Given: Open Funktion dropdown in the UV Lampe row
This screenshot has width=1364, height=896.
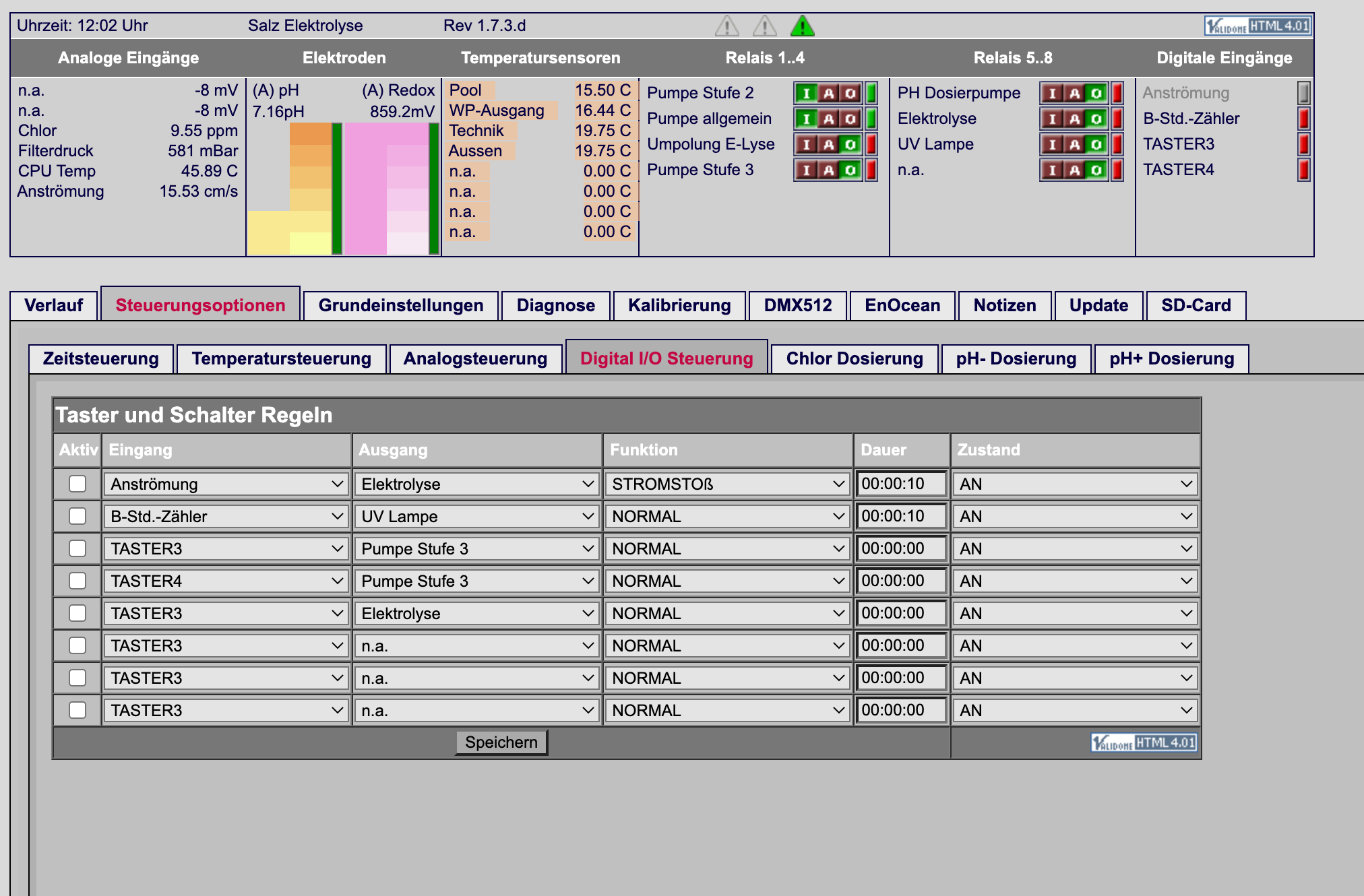Looking at the screenshot, I should click(x=727, y=517).
